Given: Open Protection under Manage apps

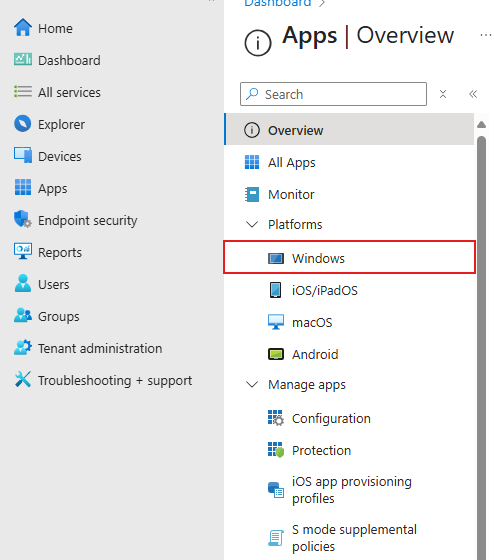Looking at the screenshot, I should click(x=349, y=450).
